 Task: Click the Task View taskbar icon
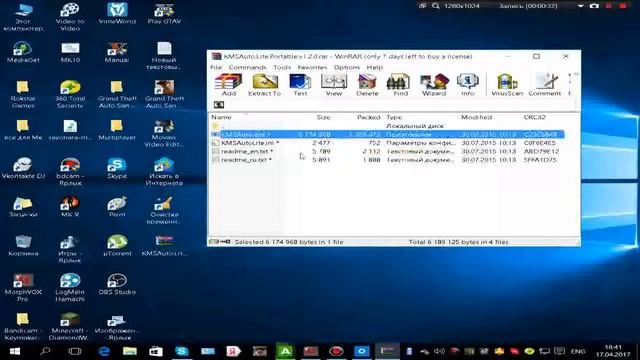point(74,351)
